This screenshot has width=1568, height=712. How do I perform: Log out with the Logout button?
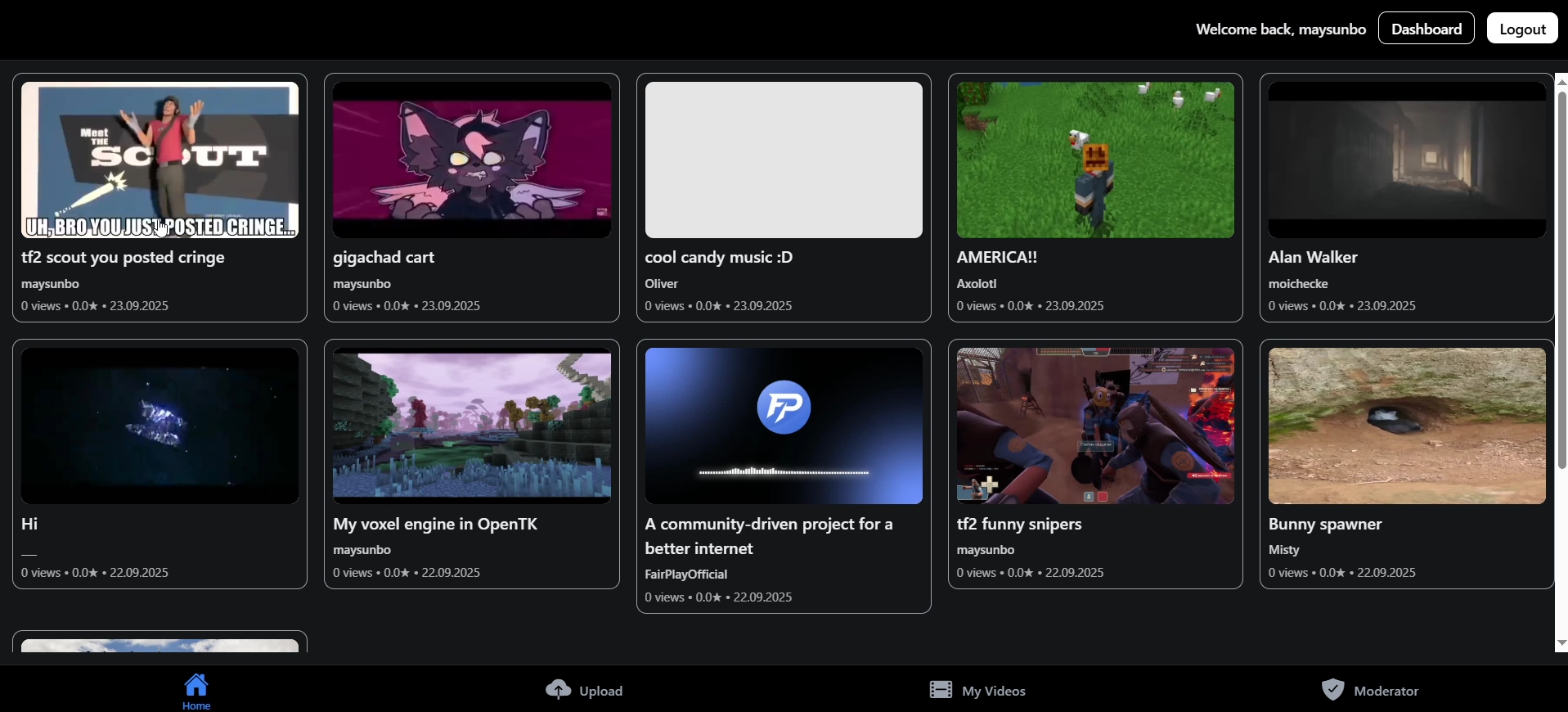coord(1522,29)
